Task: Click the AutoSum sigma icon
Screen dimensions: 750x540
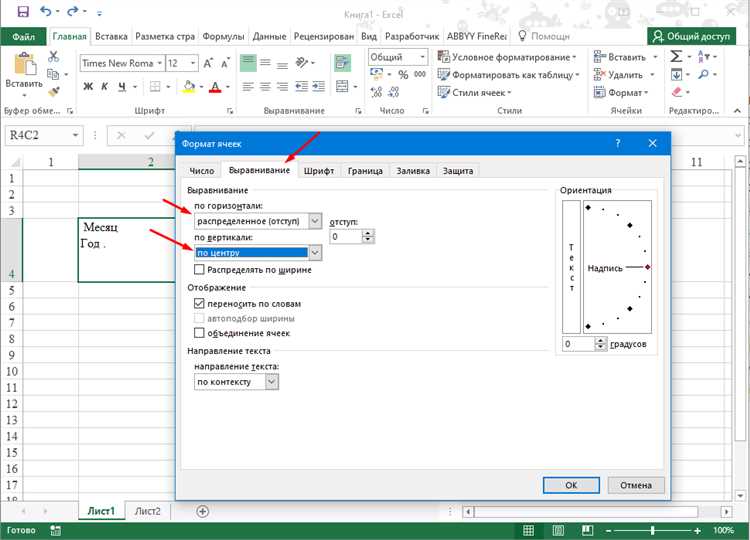Action: [x=677, y=58]
